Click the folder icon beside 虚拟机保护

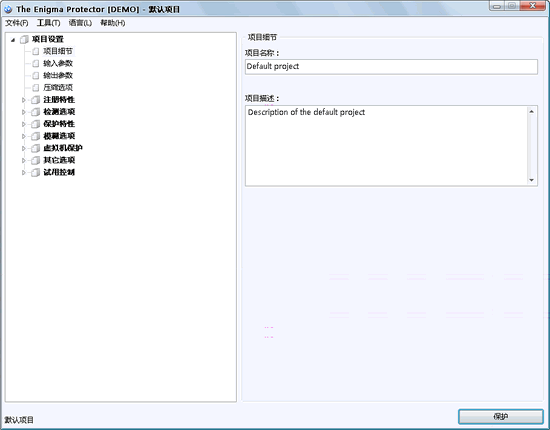[35, 148]
